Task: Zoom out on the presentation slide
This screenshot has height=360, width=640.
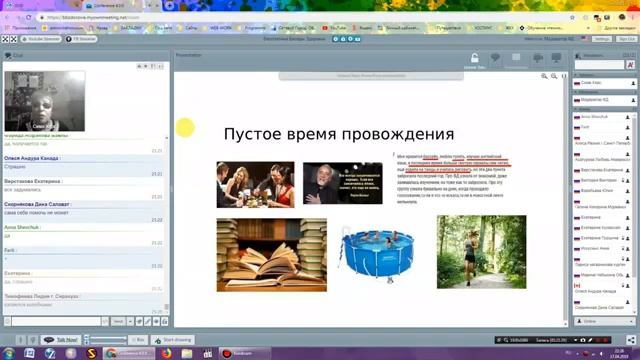Action: click(x=554, y=76)
